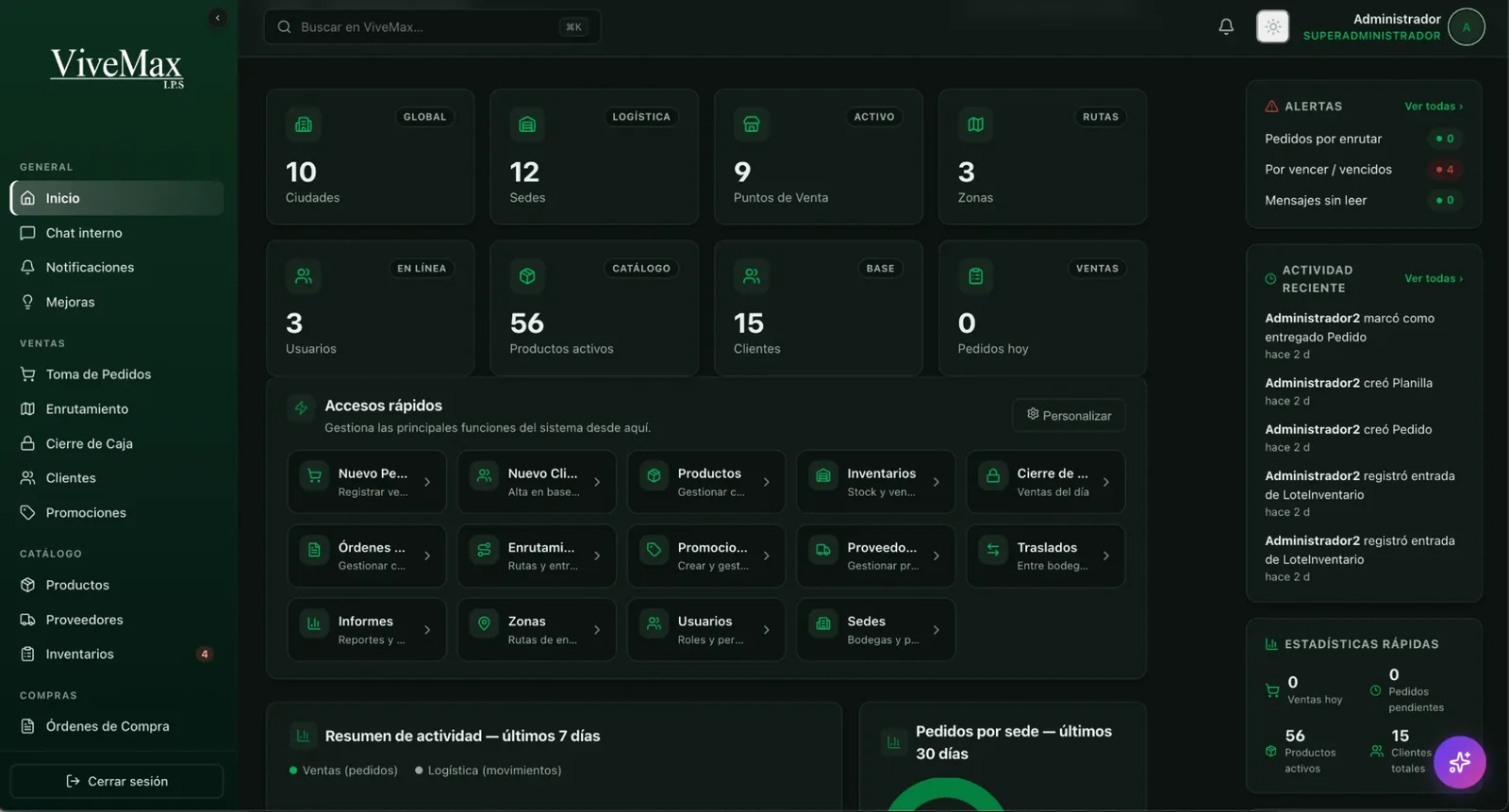Click Ver todas in Actividad Reciente
Screen dimensions: 1509x812
(1434, 278)
